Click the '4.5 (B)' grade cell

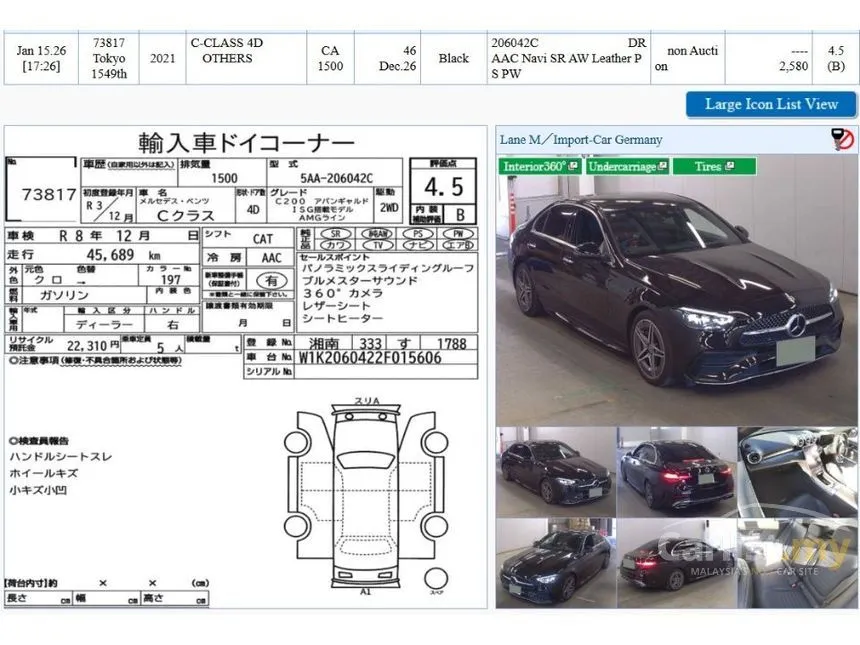pos(835,58)
